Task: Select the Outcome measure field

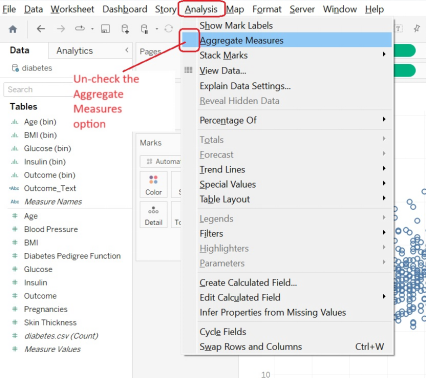Action: (40, 296)
